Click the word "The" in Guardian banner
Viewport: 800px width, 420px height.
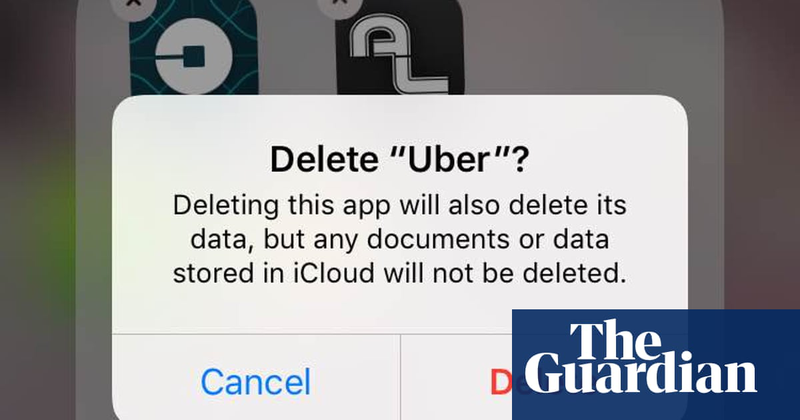(x=615, y=340)
